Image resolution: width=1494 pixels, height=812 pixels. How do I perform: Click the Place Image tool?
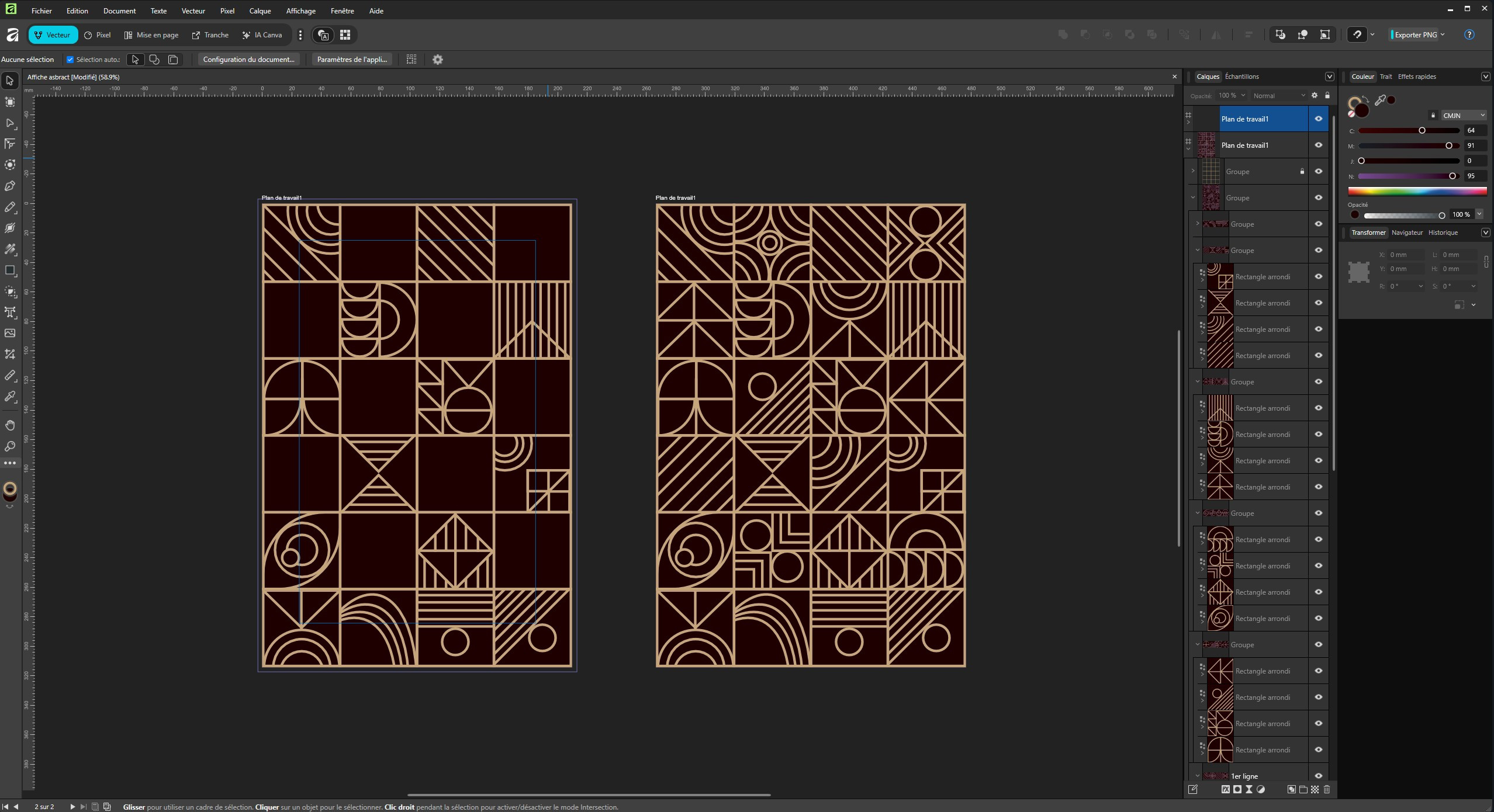pos(10,334)
